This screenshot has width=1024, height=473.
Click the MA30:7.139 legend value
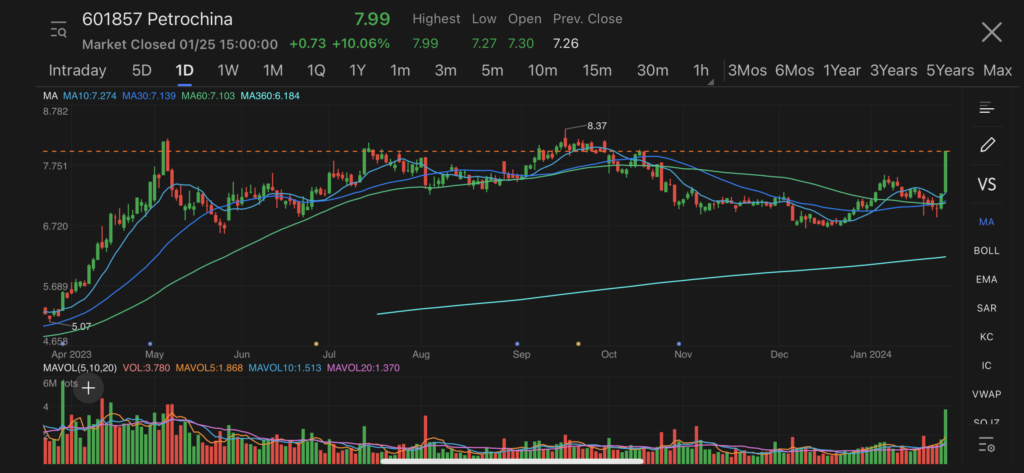[149, 96]
